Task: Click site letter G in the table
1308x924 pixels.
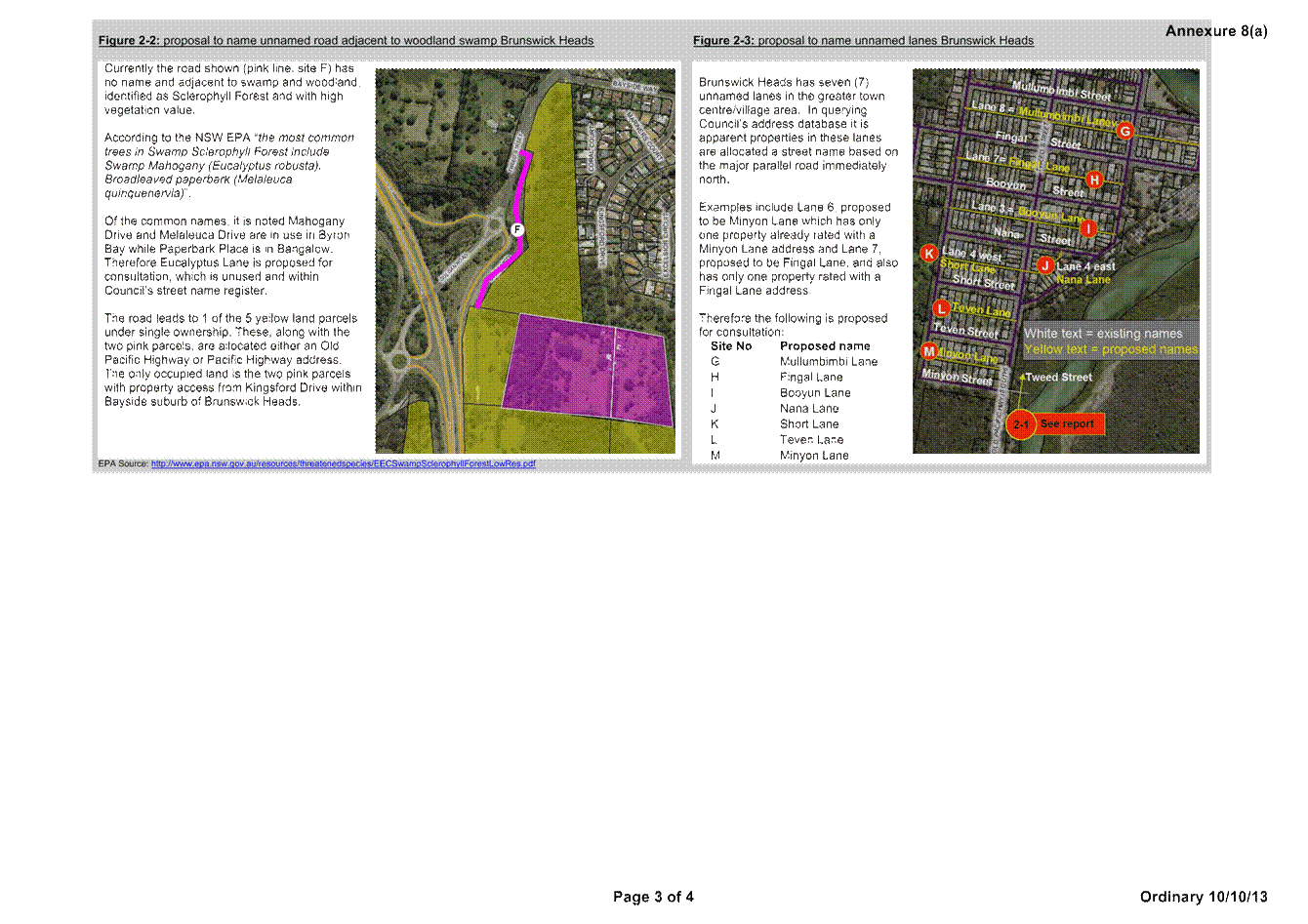Action: (715, 362)
